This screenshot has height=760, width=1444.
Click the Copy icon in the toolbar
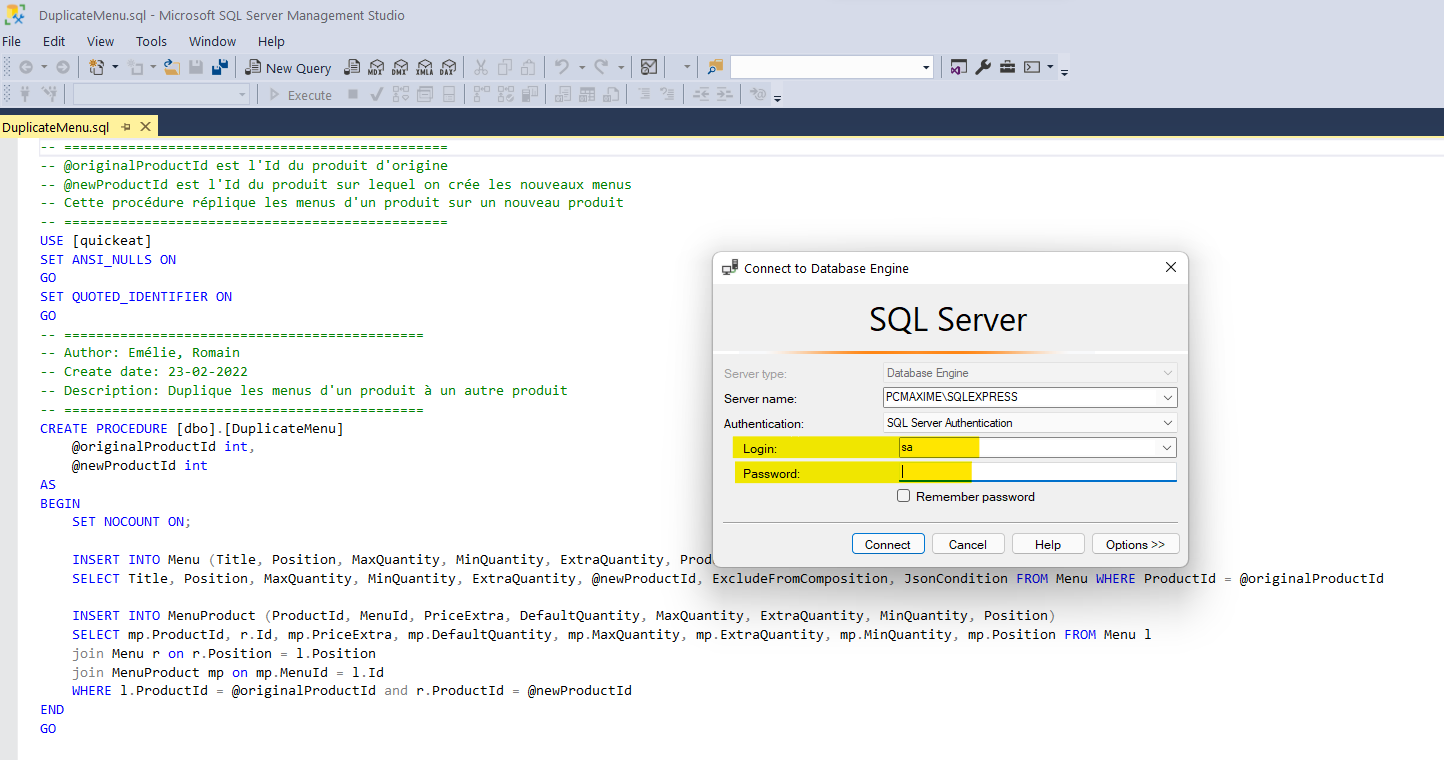point(504,67)
